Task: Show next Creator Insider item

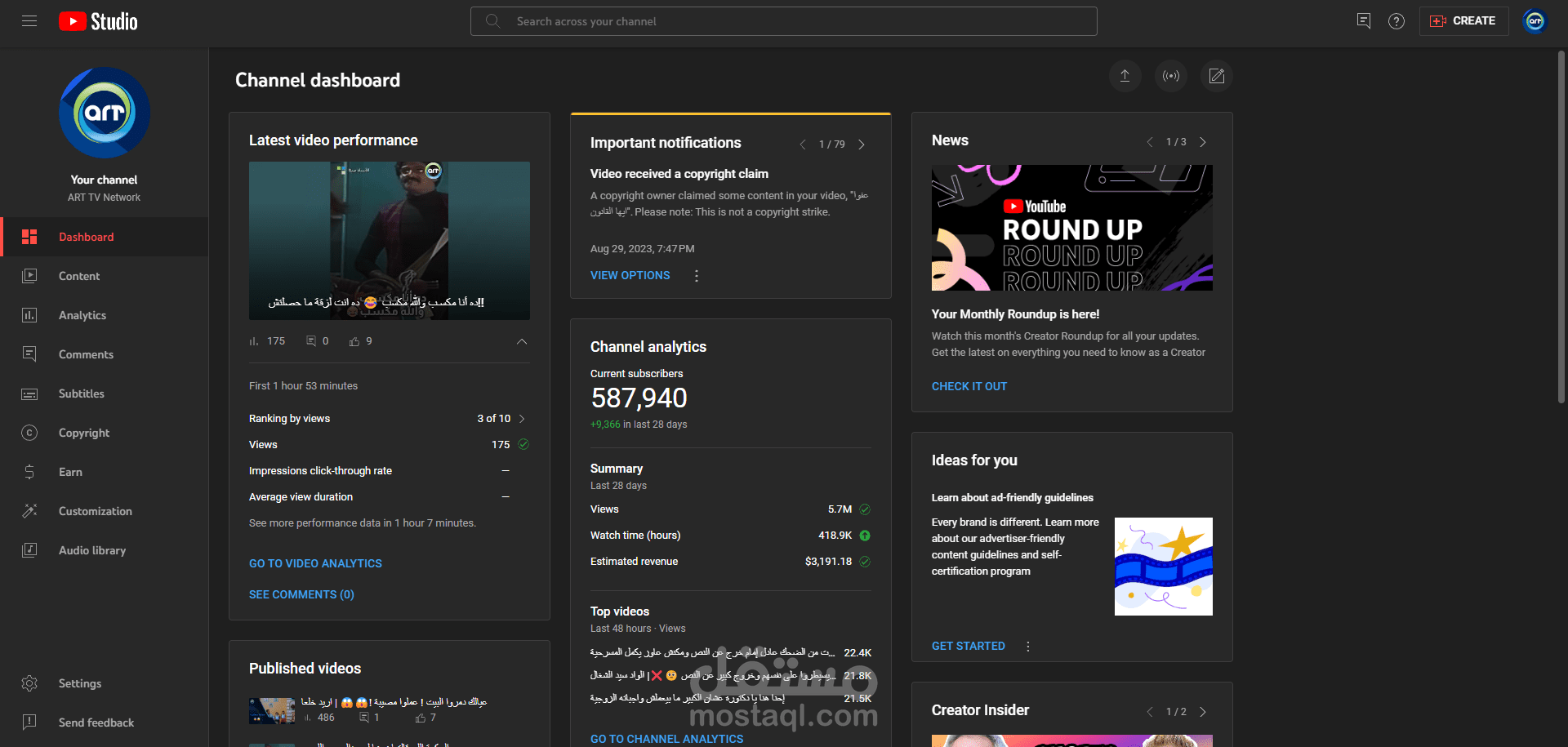Action: (1203, 712)
